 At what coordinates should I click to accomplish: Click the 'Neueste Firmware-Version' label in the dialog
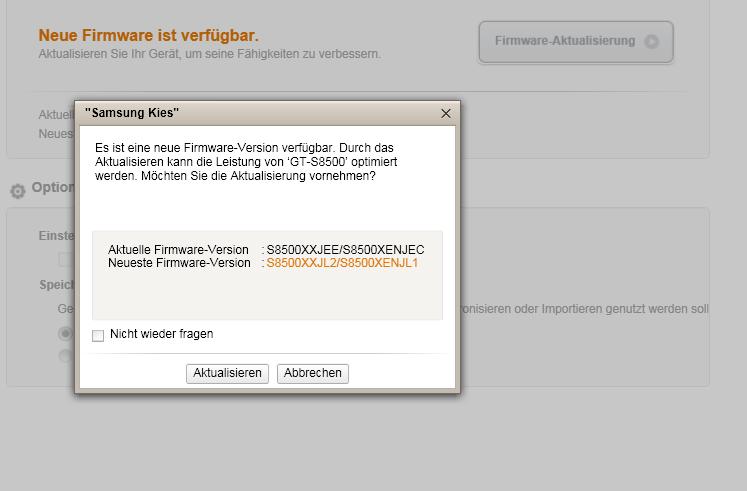coord(179,263)
